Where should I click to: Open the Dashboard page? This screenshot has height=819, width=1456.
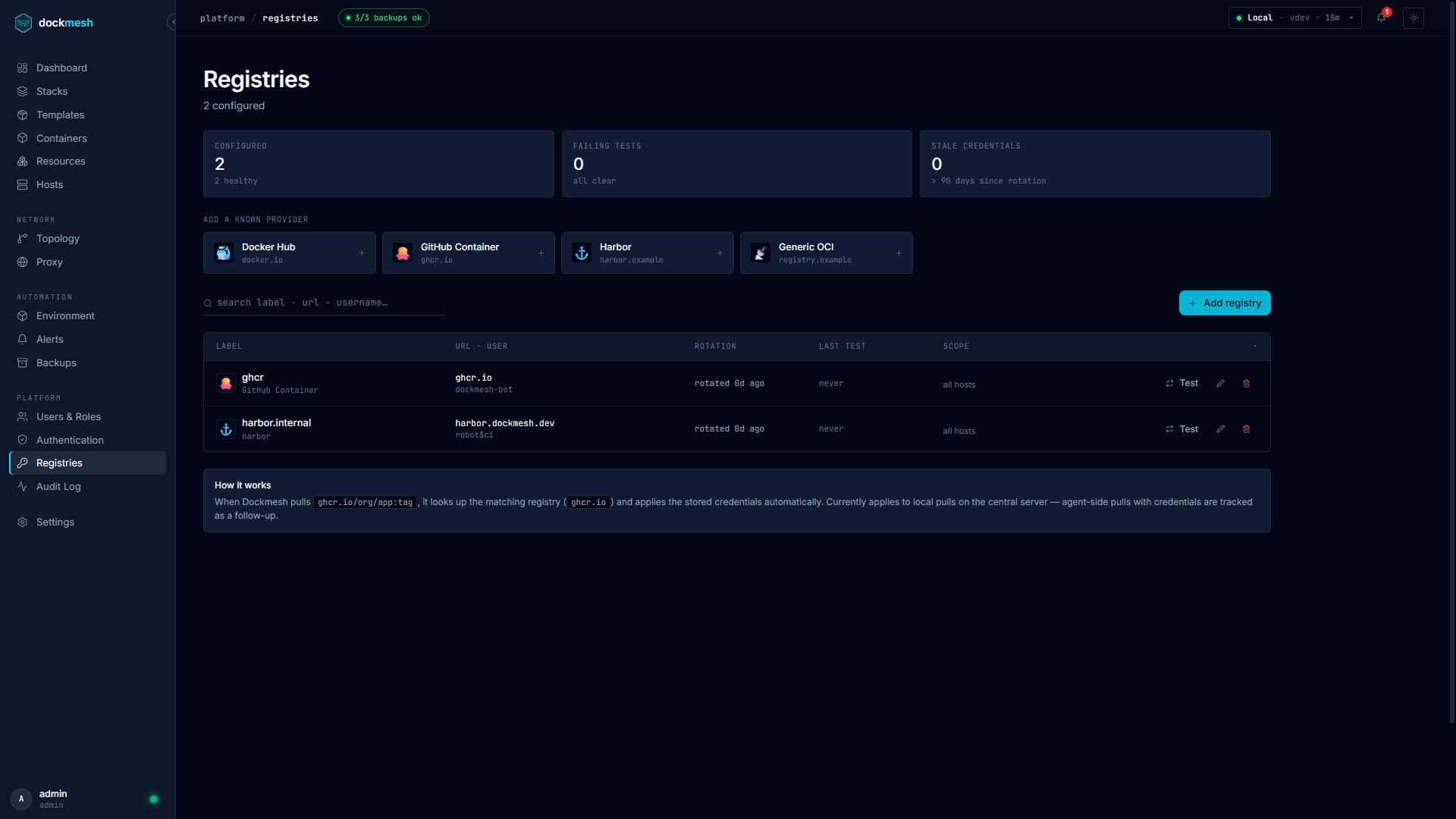coord(87,67)
